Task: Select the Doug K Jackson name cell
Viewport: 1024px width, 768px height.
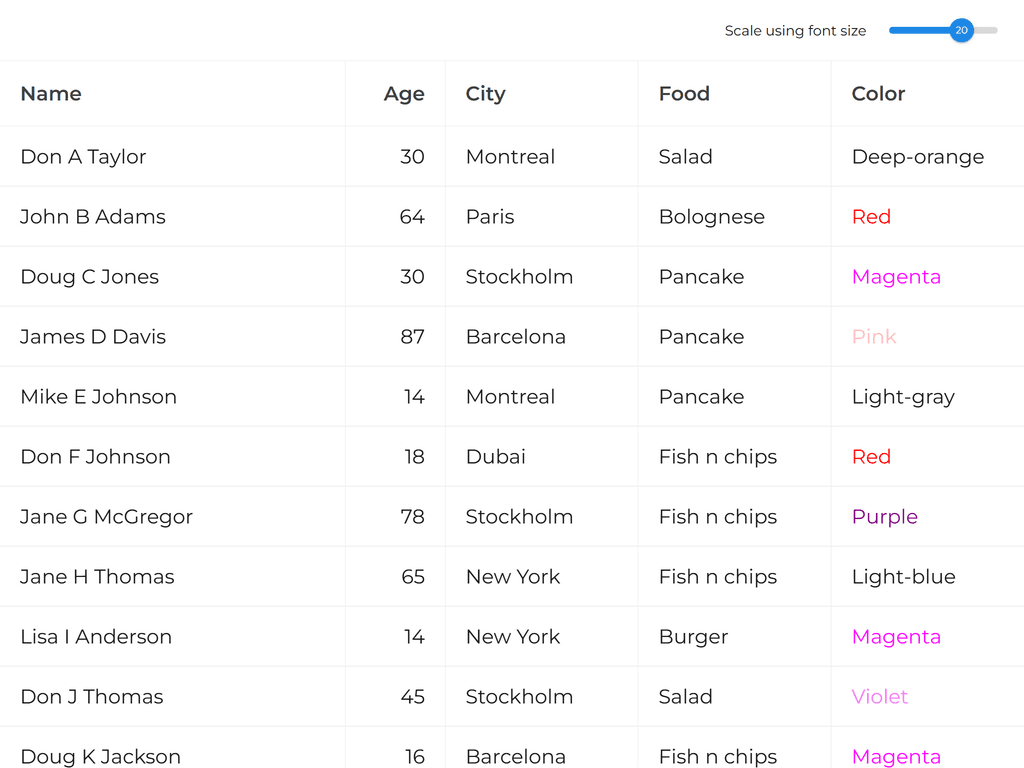Action: coord(100,756)
